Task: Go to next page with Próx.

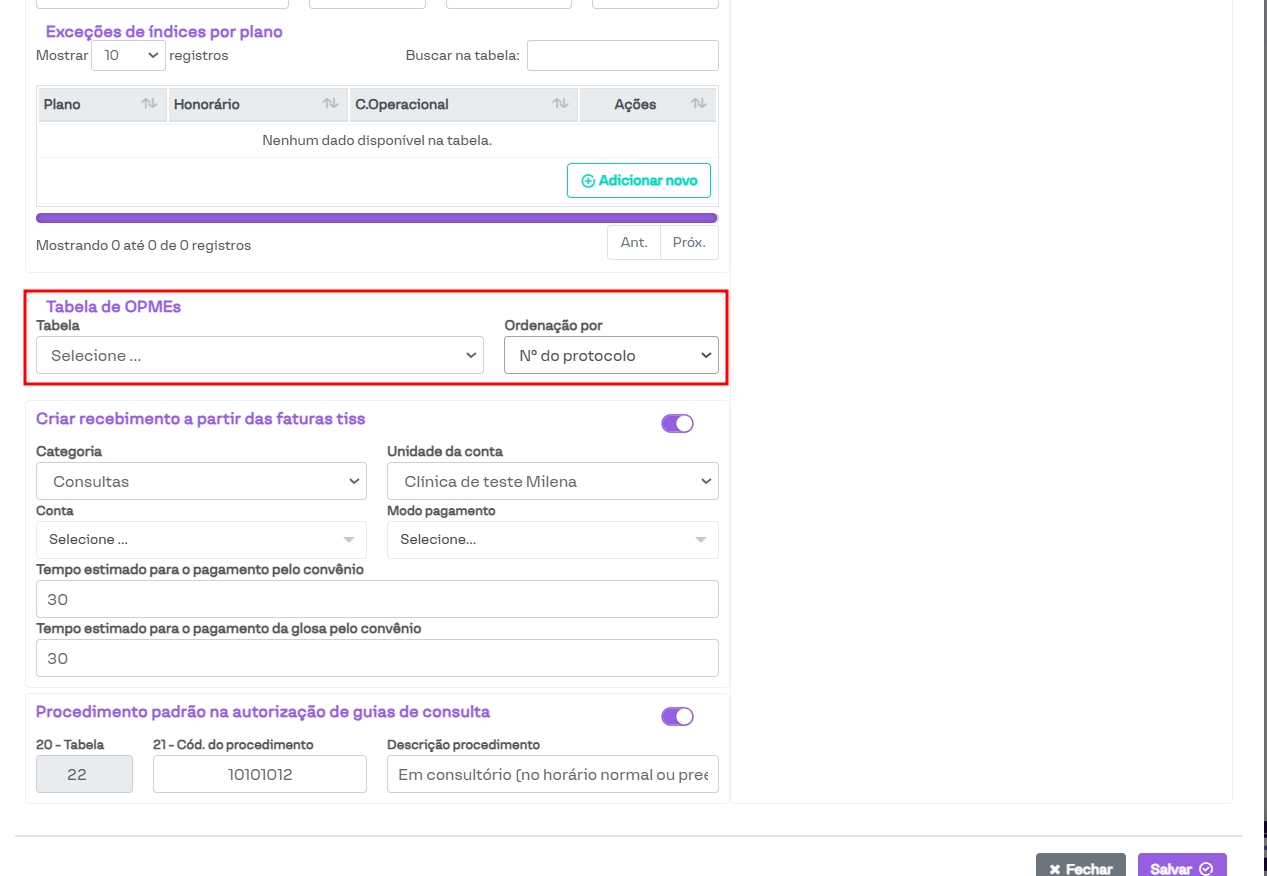Action: [689, 243]
